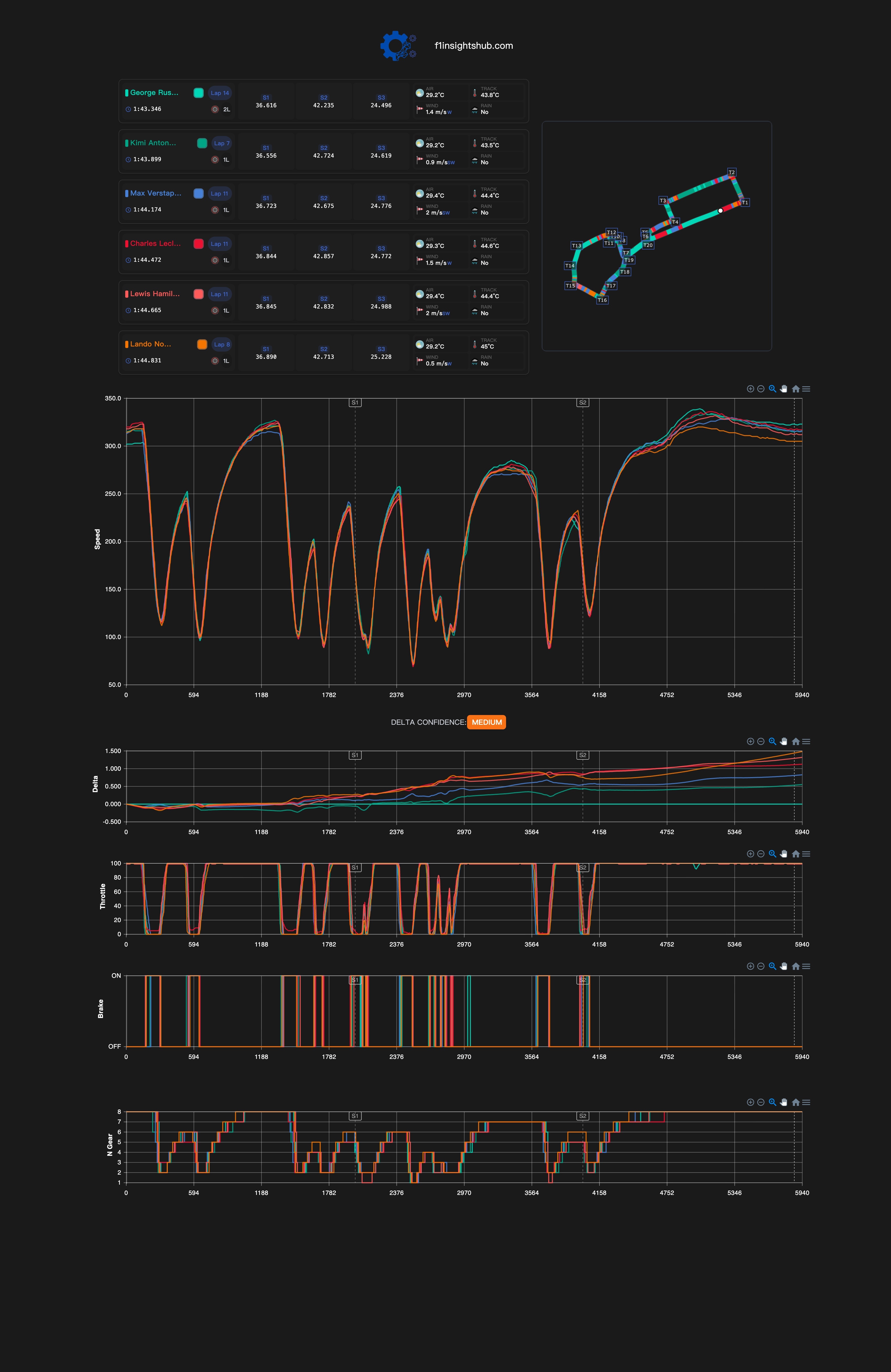This screenshot has width=891, height=1372.
Task: Open the Speed chart hamburger menu
Action: tap(806, 389)
